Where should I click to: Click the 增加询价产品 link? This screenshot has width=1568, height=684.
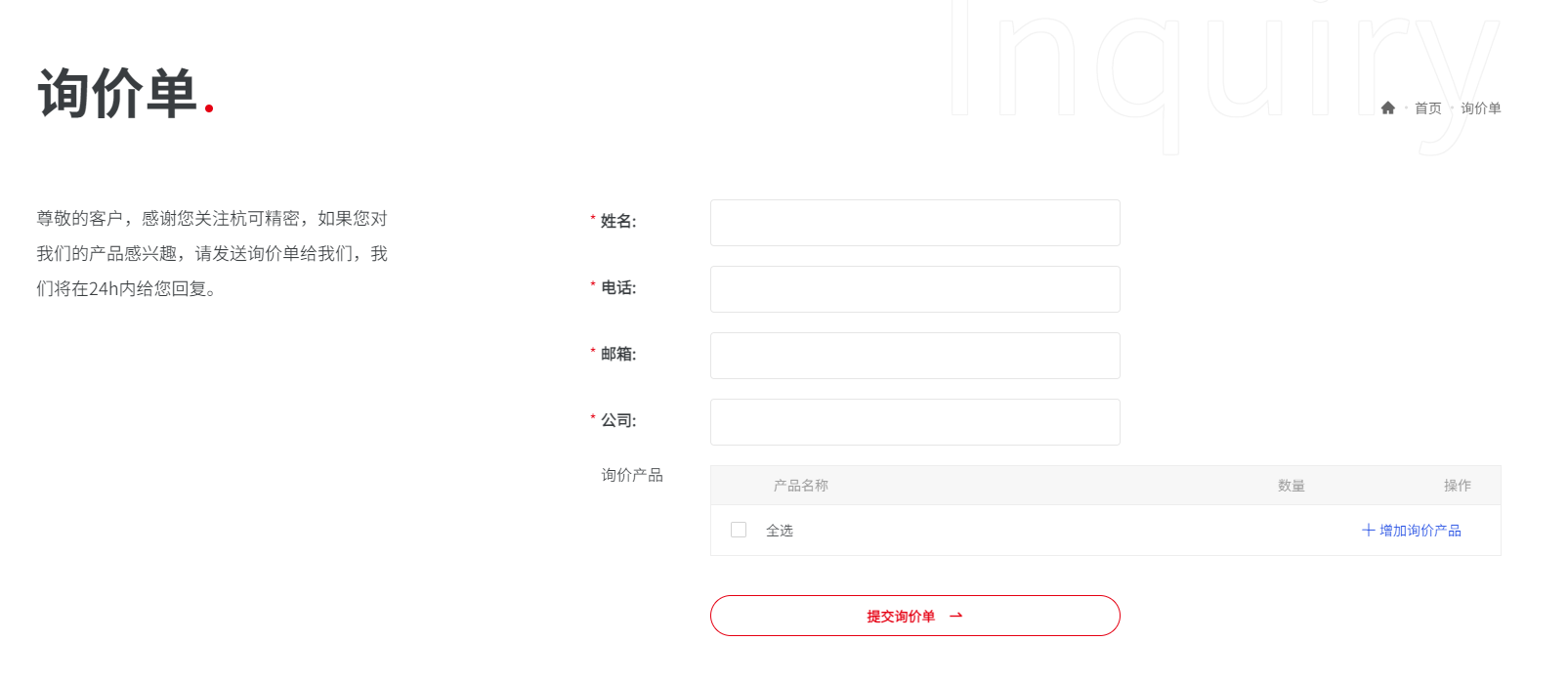point(1420,531)
